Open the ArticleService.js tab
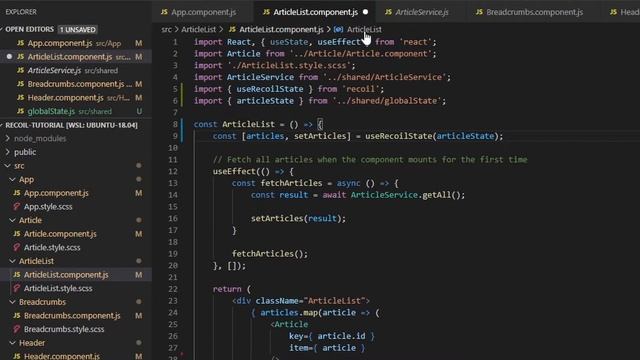The width and height of the screenshot is (640, 360). (421, 12)
